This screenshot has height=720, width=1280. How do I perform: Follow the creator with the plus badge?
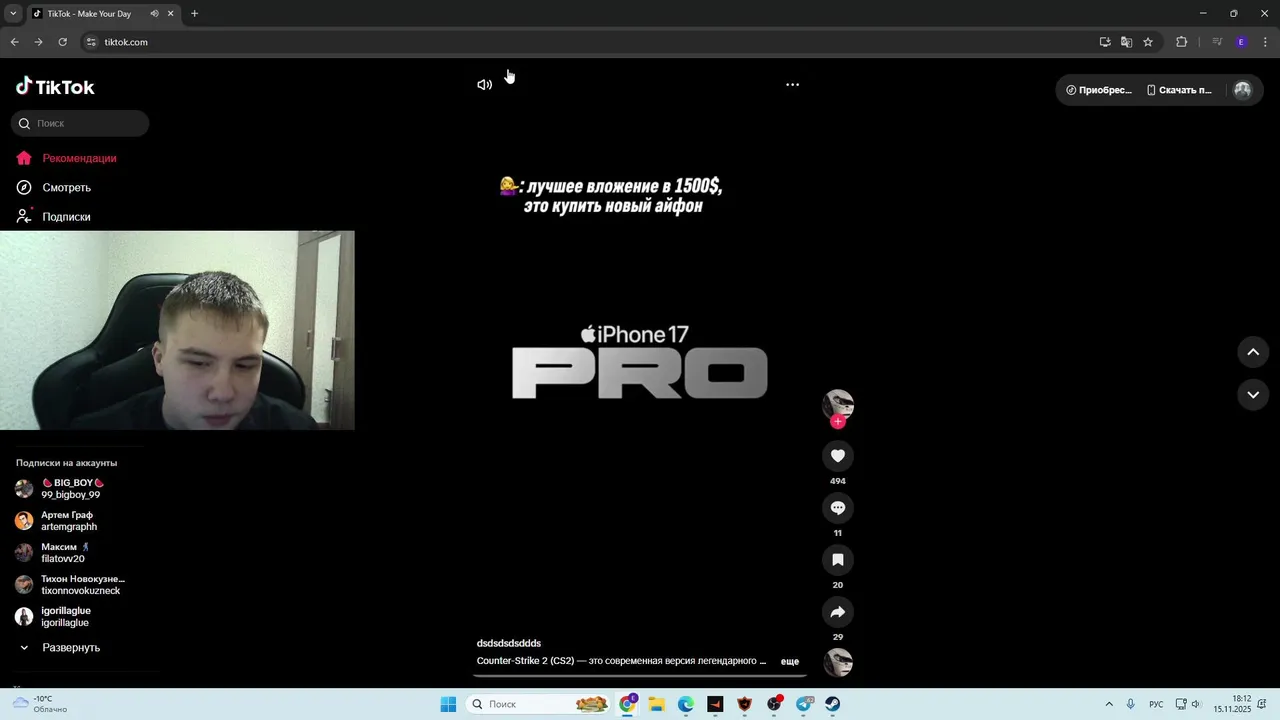[838, 422]
